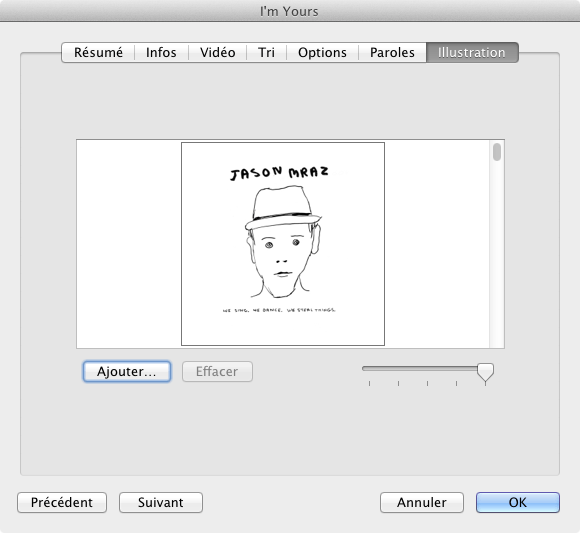Open the Options tab
Viewport: 580px width, 533px height.
322,53
